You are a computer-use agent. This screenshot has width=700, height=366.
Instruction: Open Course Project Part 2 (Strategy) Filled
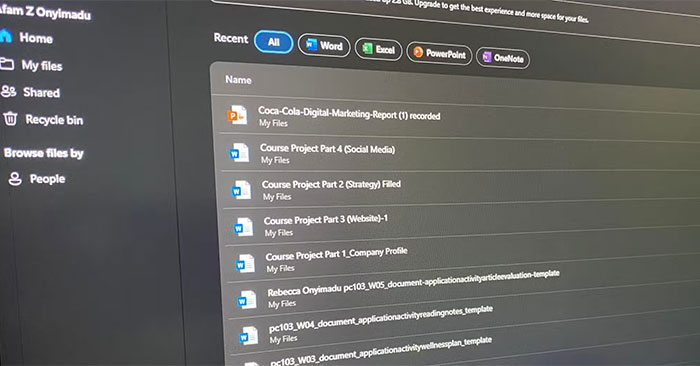331,184
